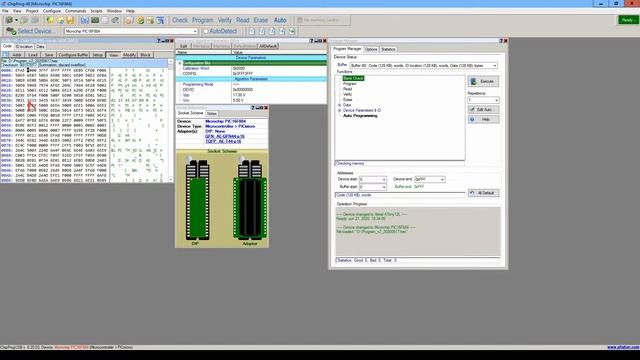Open the Project menu
The image size is (640, 360).
[32, 11]
